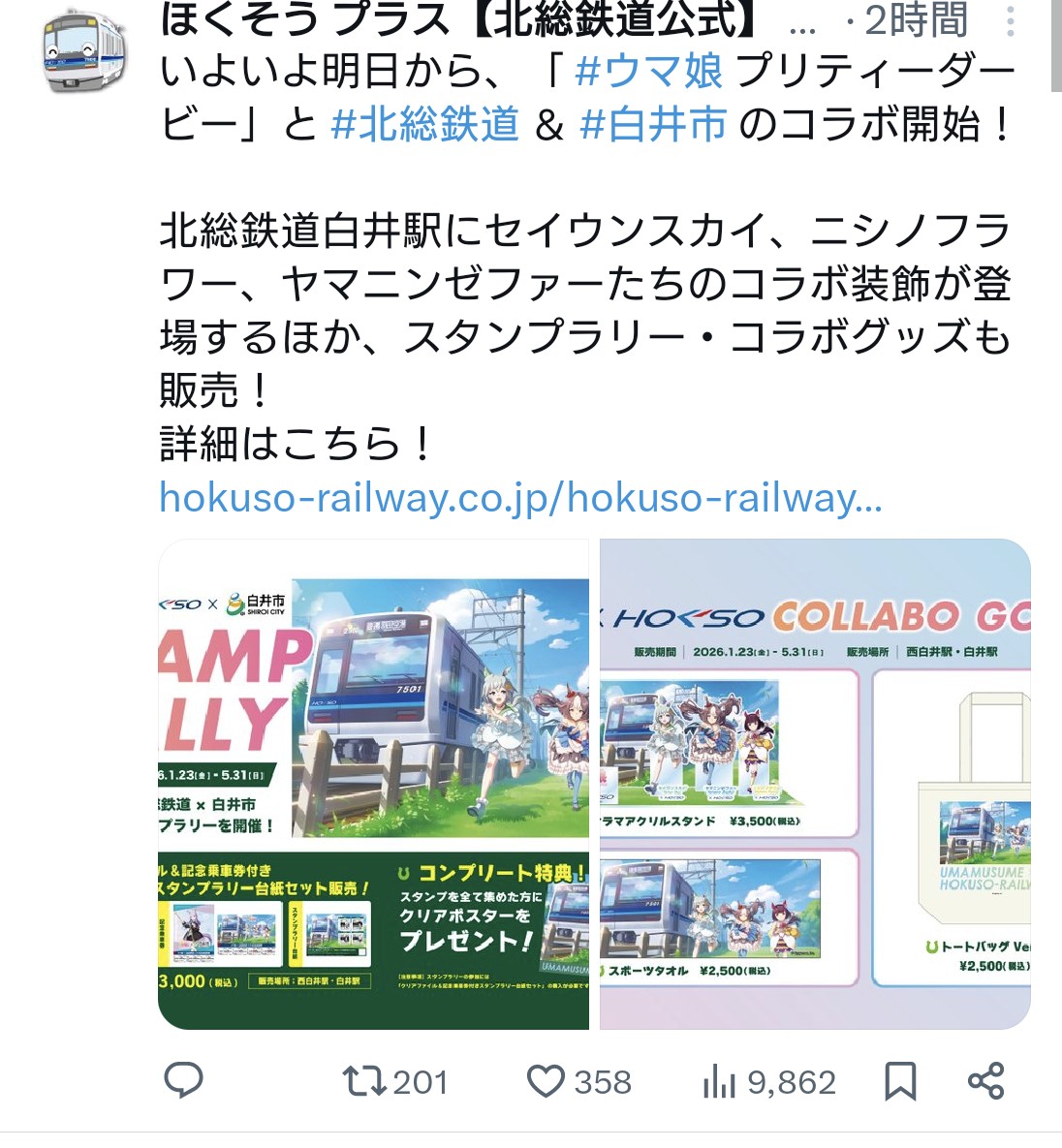Retweet this post with the arrows icon
Image resolution: width=1062 pixels, height=1148 pixels.
coord(364,1081)
